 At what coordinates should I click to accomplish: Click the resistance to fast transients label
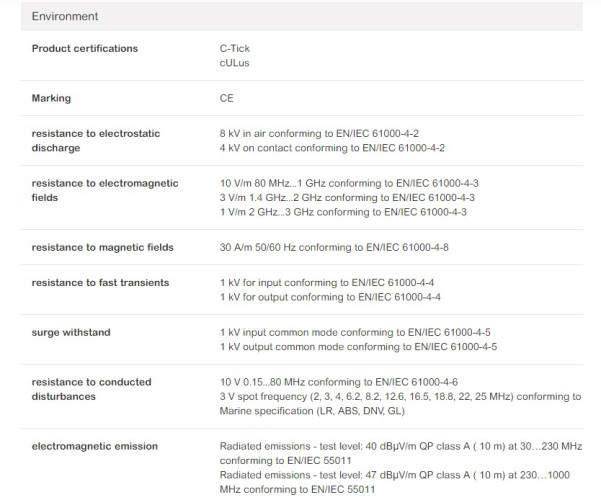pyautogui.click(x=100, y=282)
